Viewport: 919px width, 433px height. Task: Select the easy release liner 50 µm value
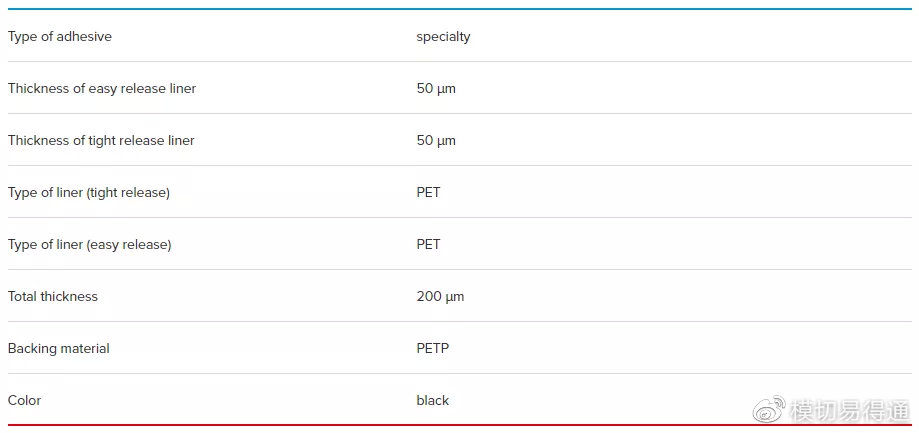(x=436, y=89)
